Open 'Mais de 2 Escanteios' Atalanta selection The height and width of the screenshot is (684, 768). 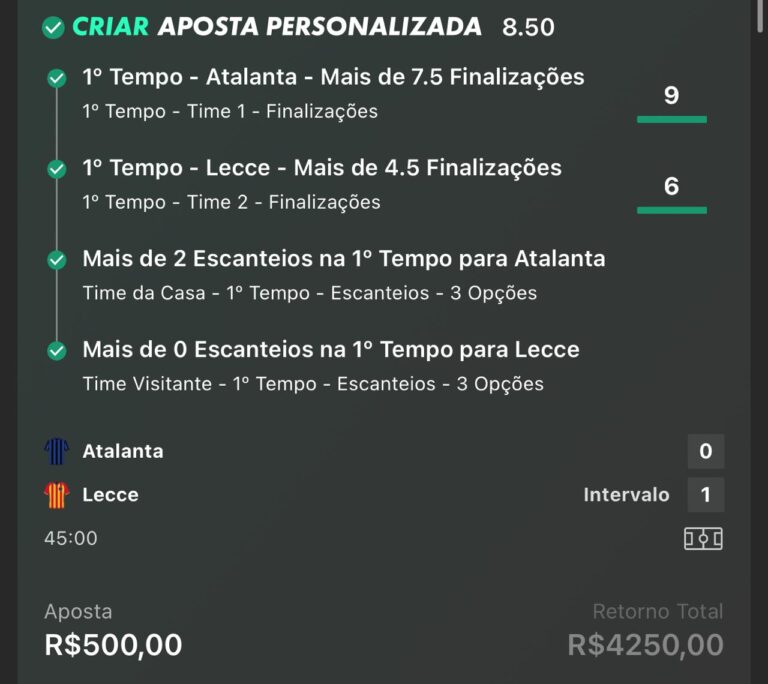click(343, 259)
